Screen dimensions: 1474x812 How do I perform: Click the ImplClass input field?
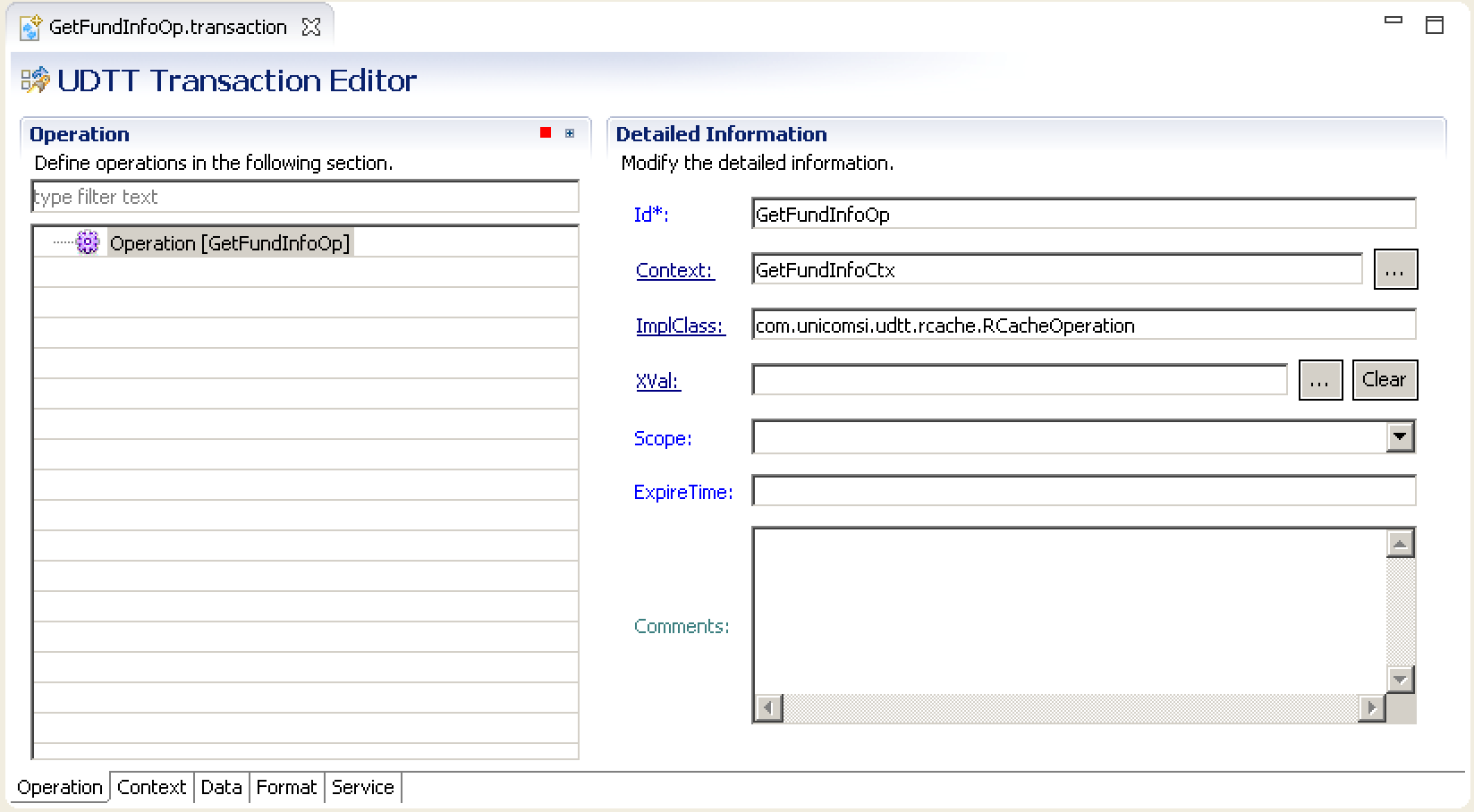tap(1084, 325)
